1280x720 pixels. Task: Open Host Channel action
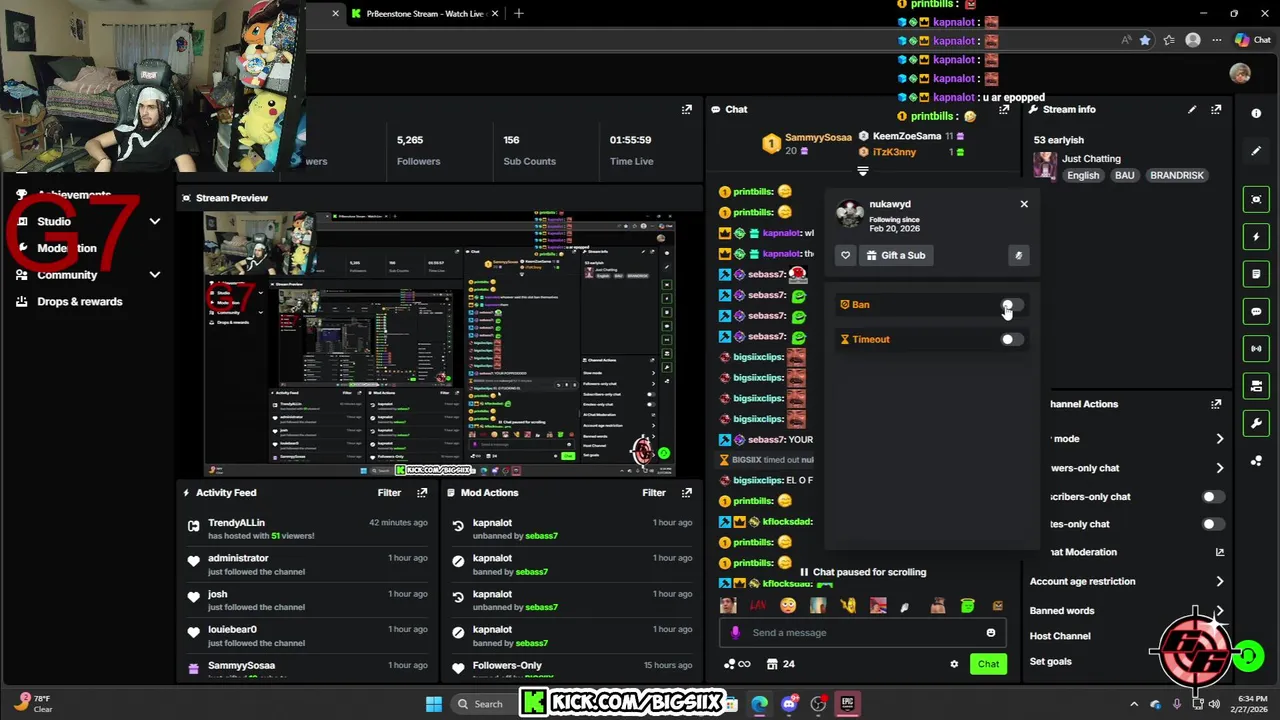click(x=1060, y=636)
